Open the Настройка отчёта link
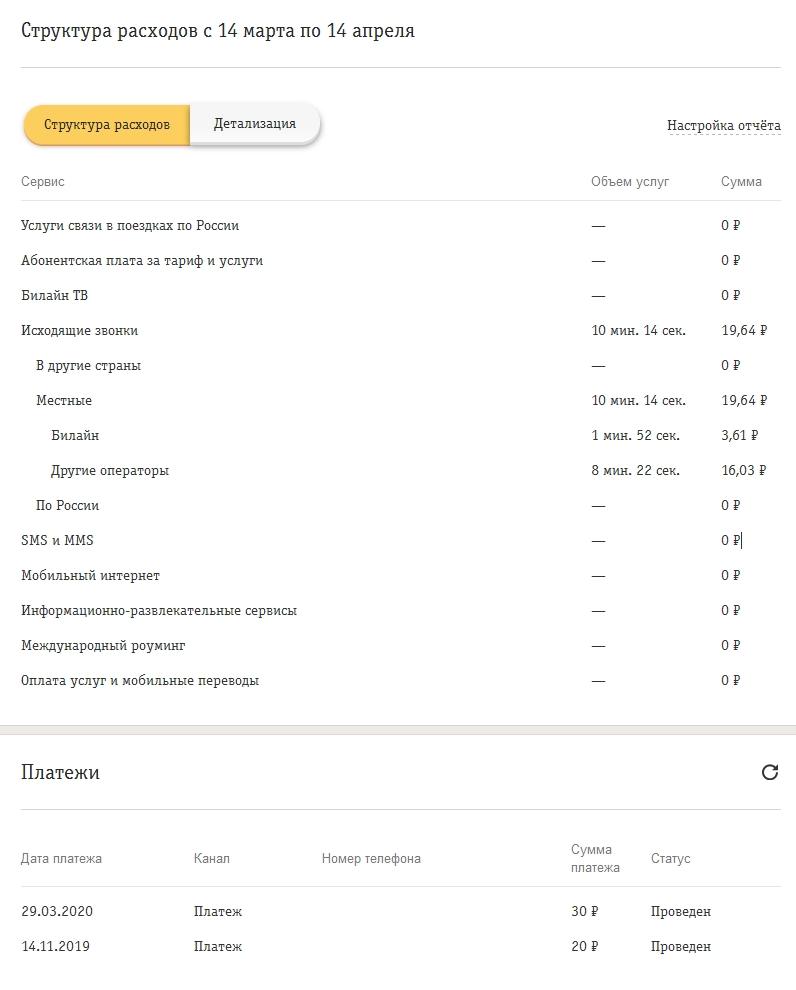Image resolution: width=796 pixels, height=990 pixels. [x=723, y=126]
